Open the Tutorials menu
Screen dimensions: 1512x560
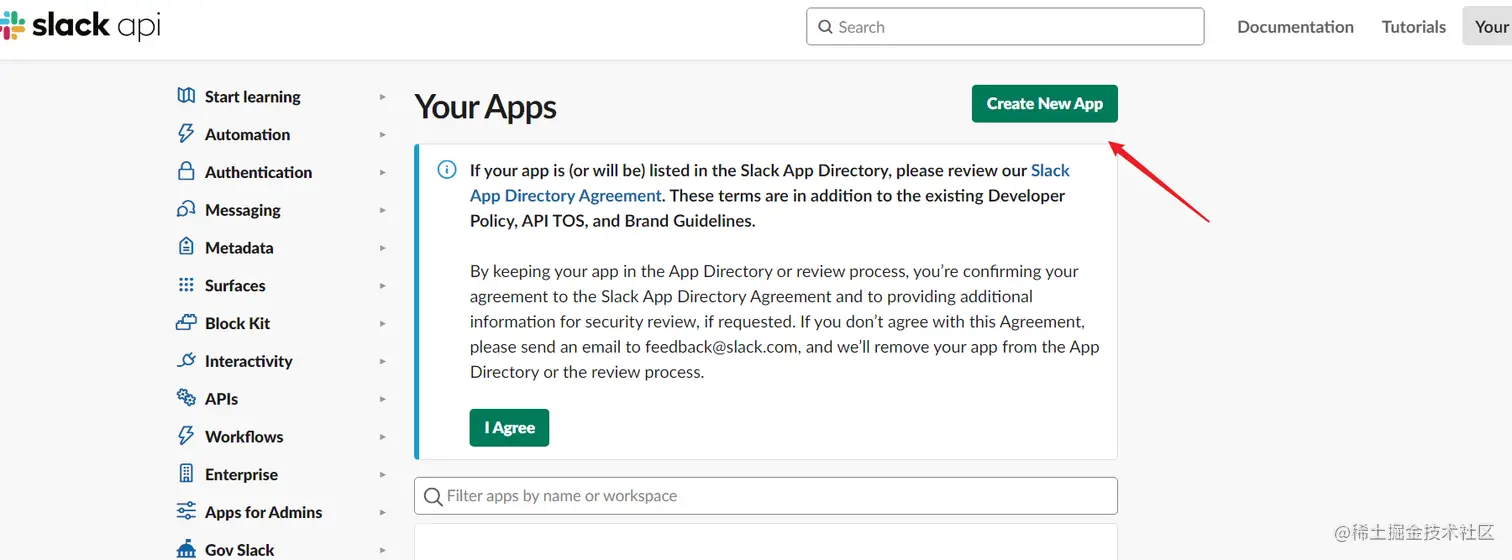(x=1413, y=27)
